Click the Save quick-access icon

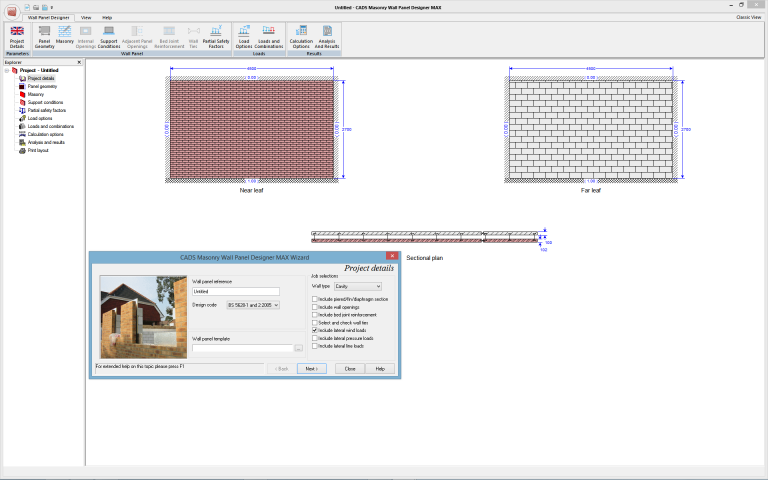point(45,7)
